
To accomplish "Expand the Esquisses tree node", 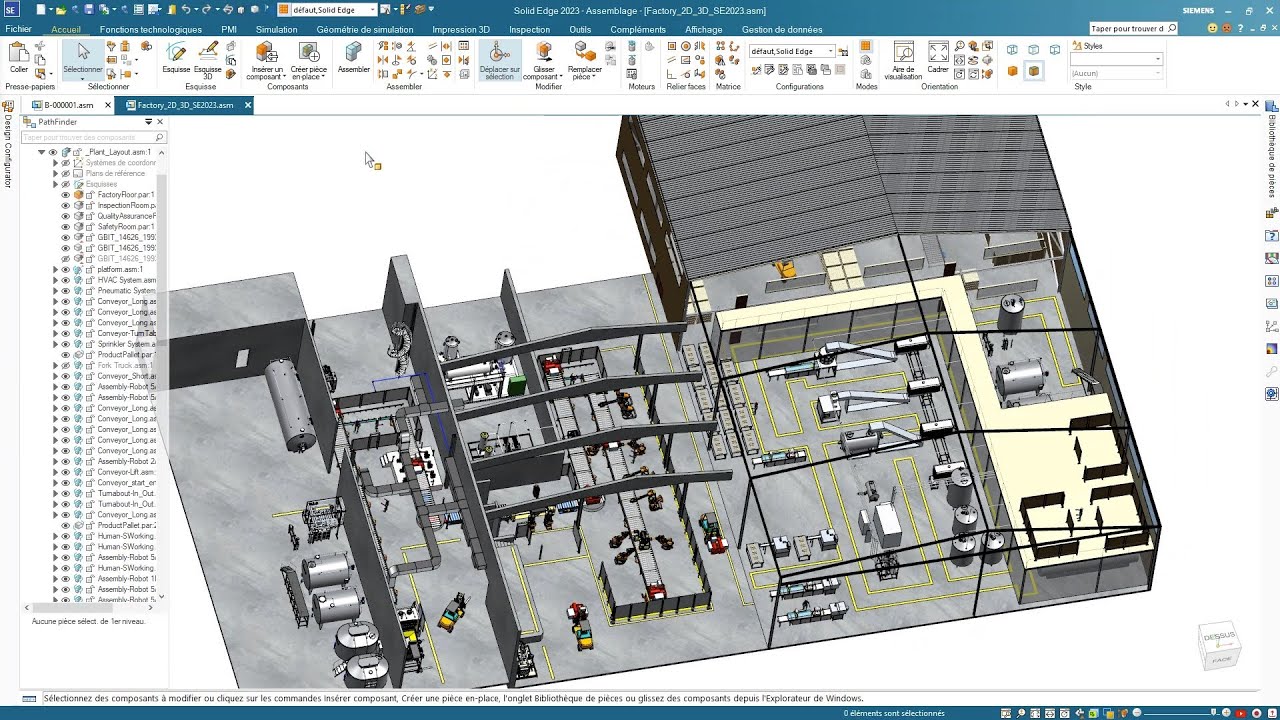I will 55,184.
